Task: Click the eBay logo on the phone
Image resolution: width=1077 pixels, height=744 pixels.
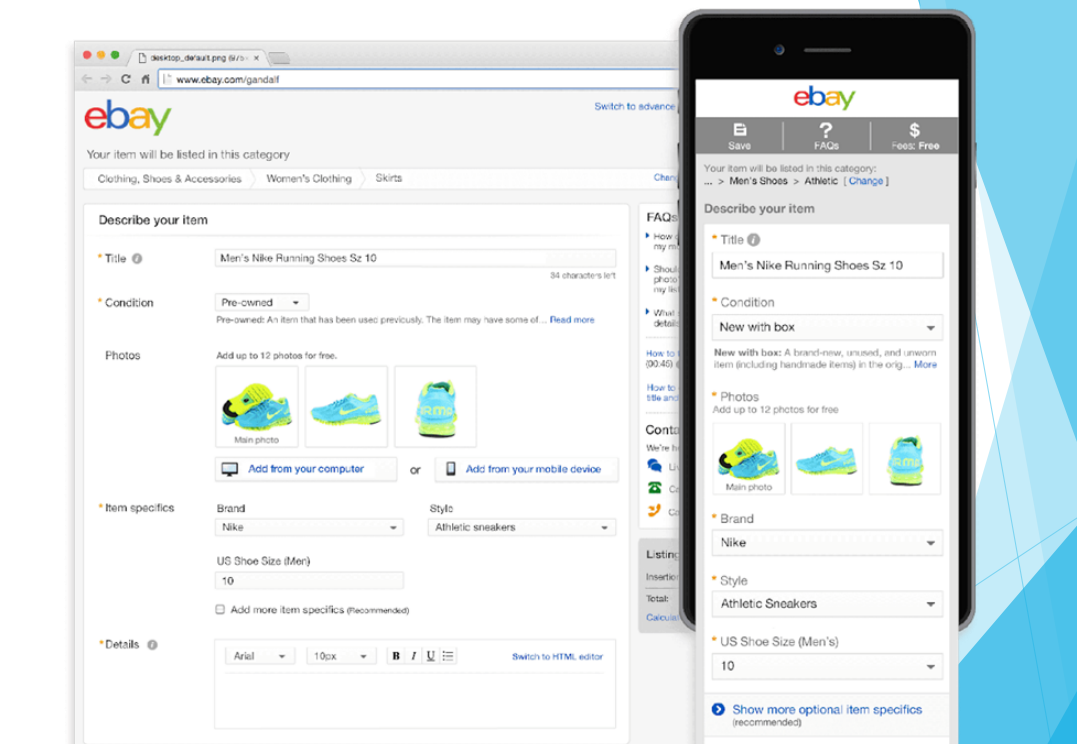Action: 824,98
